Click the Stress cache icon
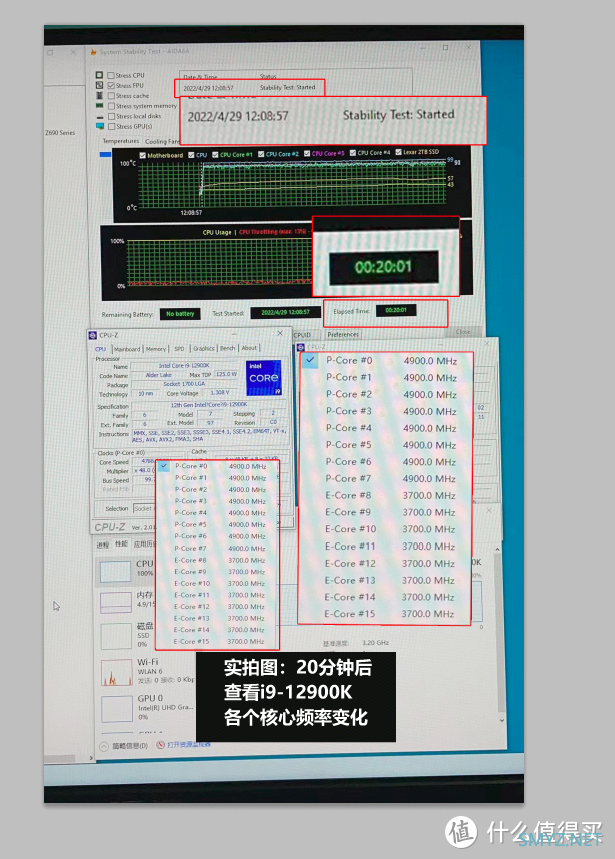Viewport: 615px width, 859px height. (99, 95)
